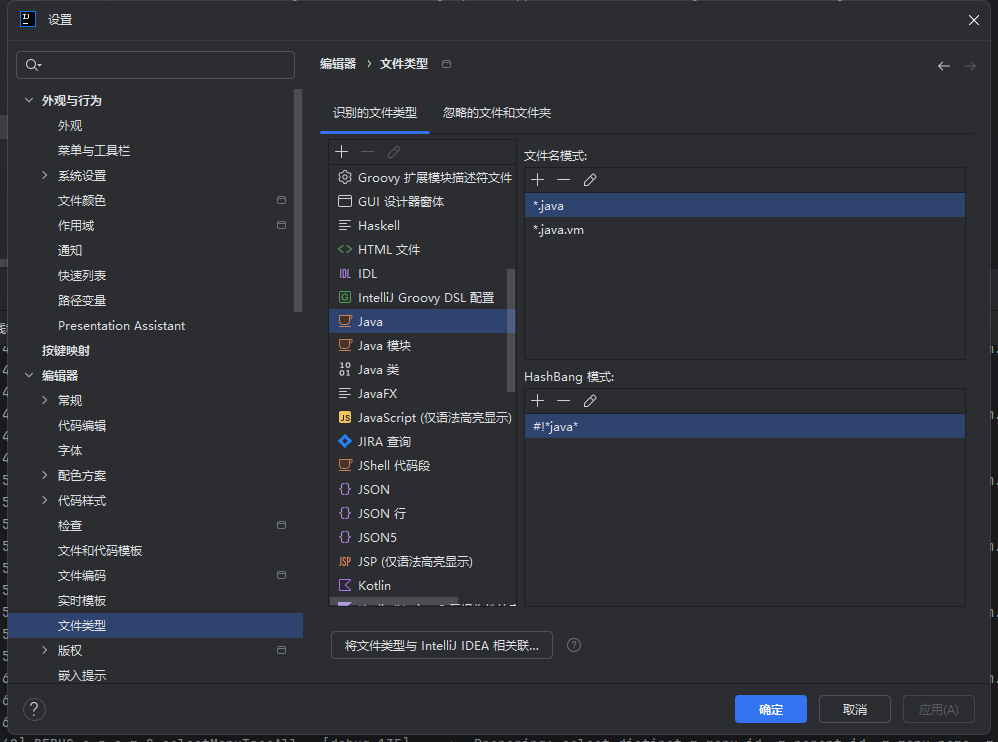Viewport: 998px width, 742px height.
Task: Click the settings tree vertical scrollbar
Action: pyautogui.click(x=298, y=200)
